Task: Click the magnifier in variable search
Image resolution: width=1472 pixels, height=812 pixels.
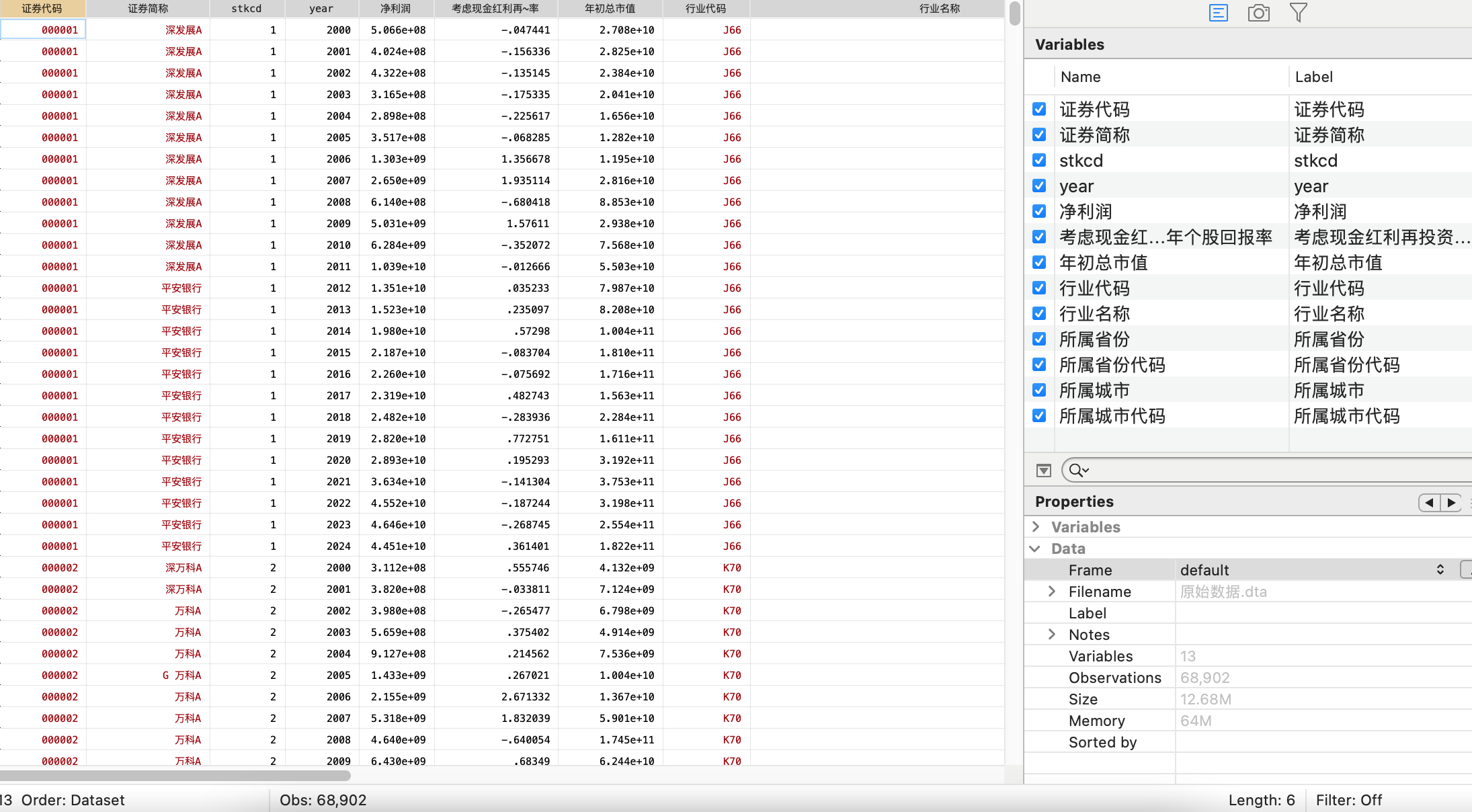Action: [x=1077, y=471]
